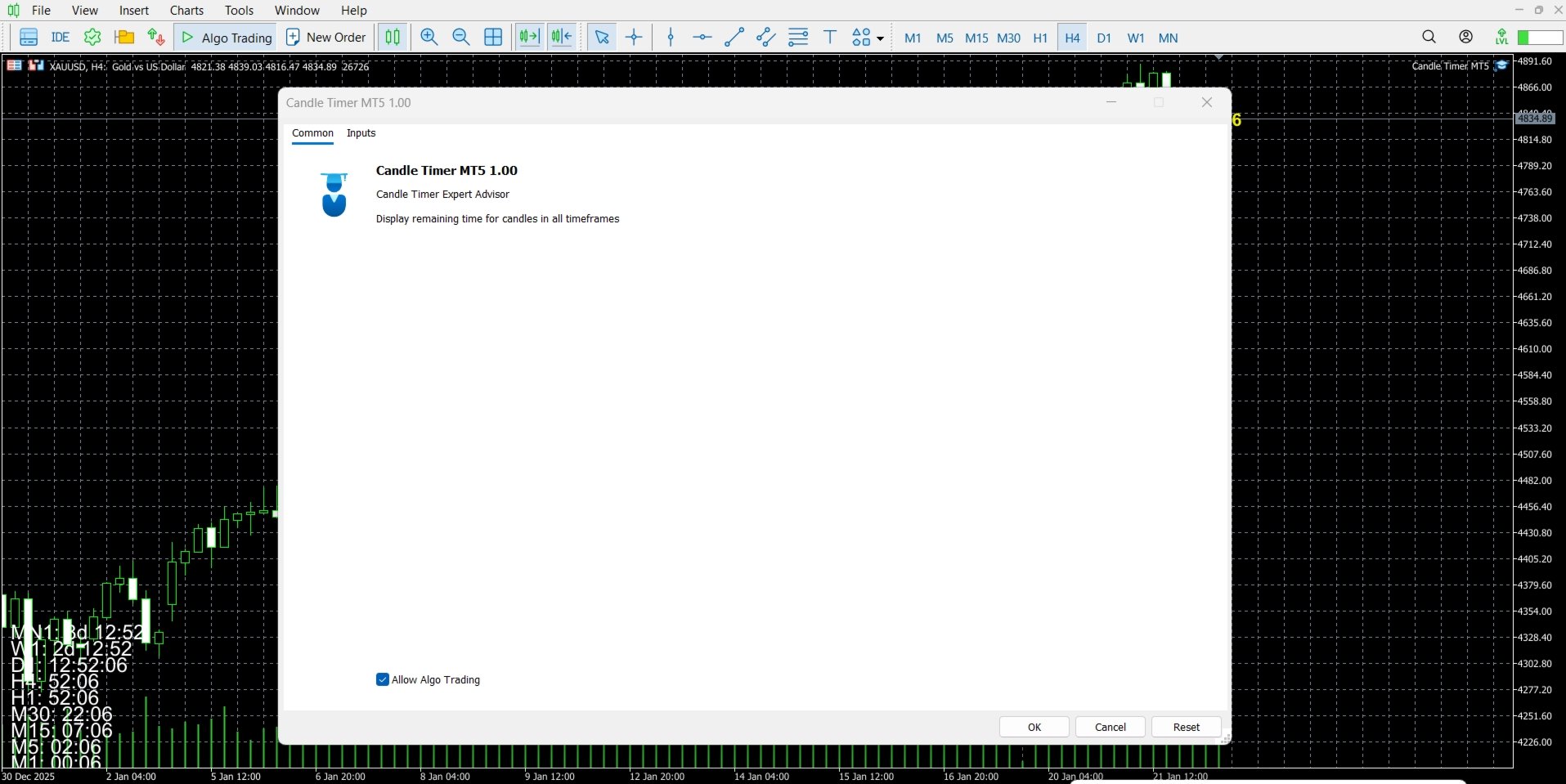
Task: Launch the MetaEditor IDE
Action: point(61,38)
